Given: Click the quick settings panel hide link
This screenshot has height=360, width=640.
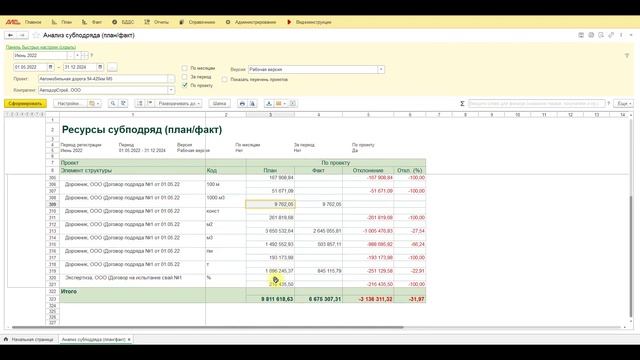Looking at the screenshot, I should [x=41, y=47].
